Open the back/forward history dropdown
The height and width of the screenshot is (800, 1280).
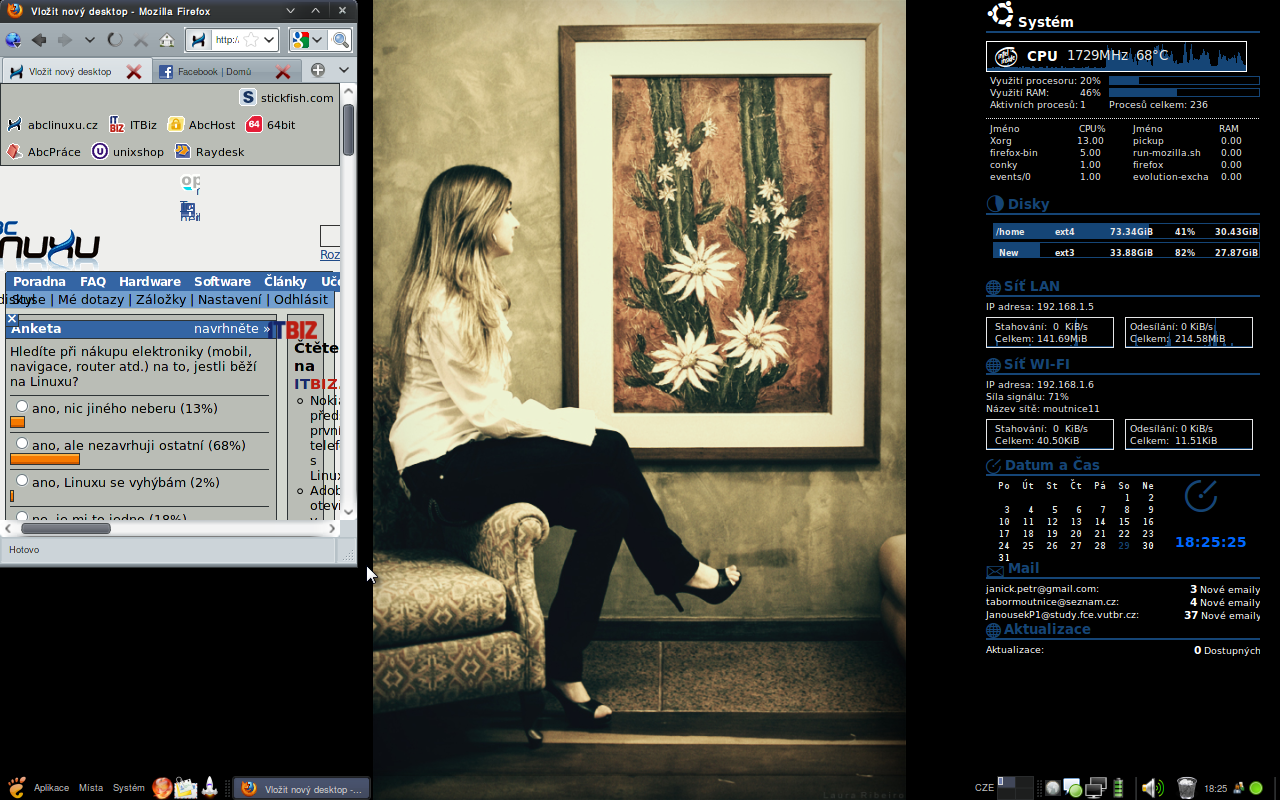89,40
